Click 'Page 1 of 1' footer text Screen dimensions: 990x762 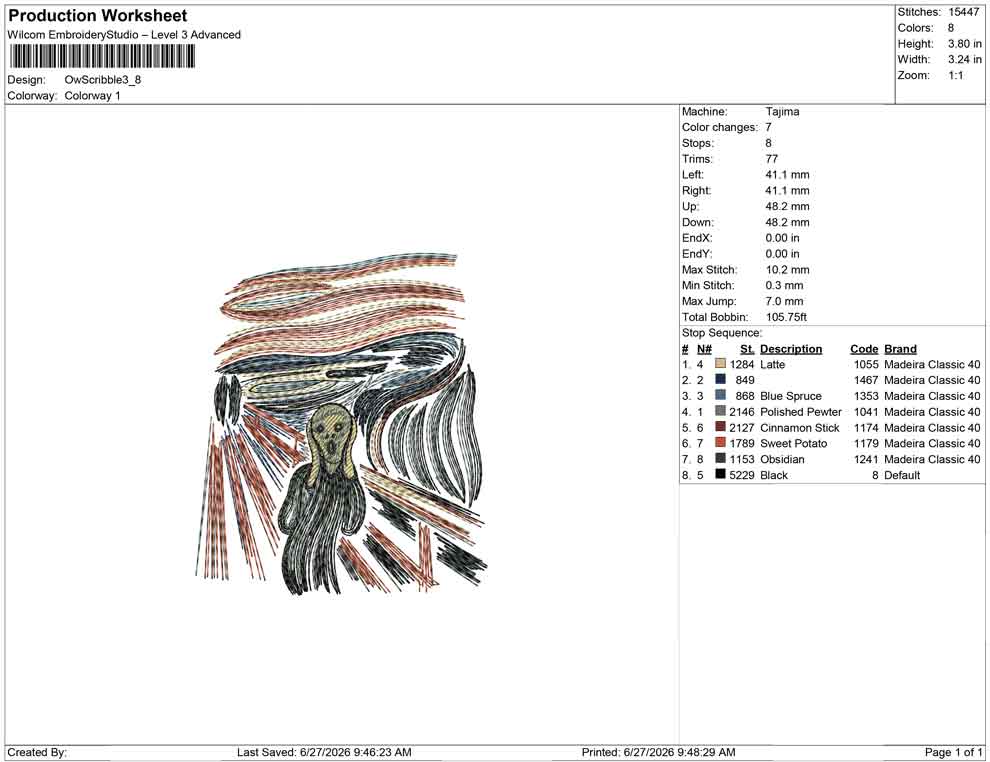[953, 752]
